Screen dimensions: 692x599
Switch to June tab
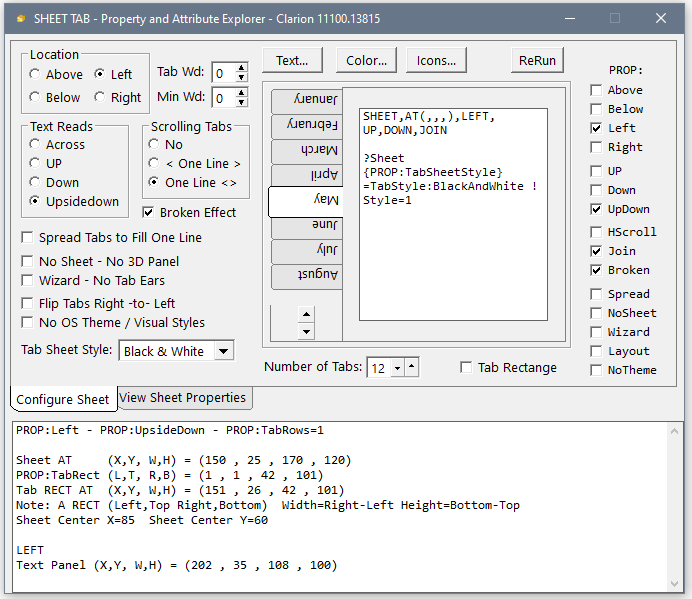click(307, 227)
